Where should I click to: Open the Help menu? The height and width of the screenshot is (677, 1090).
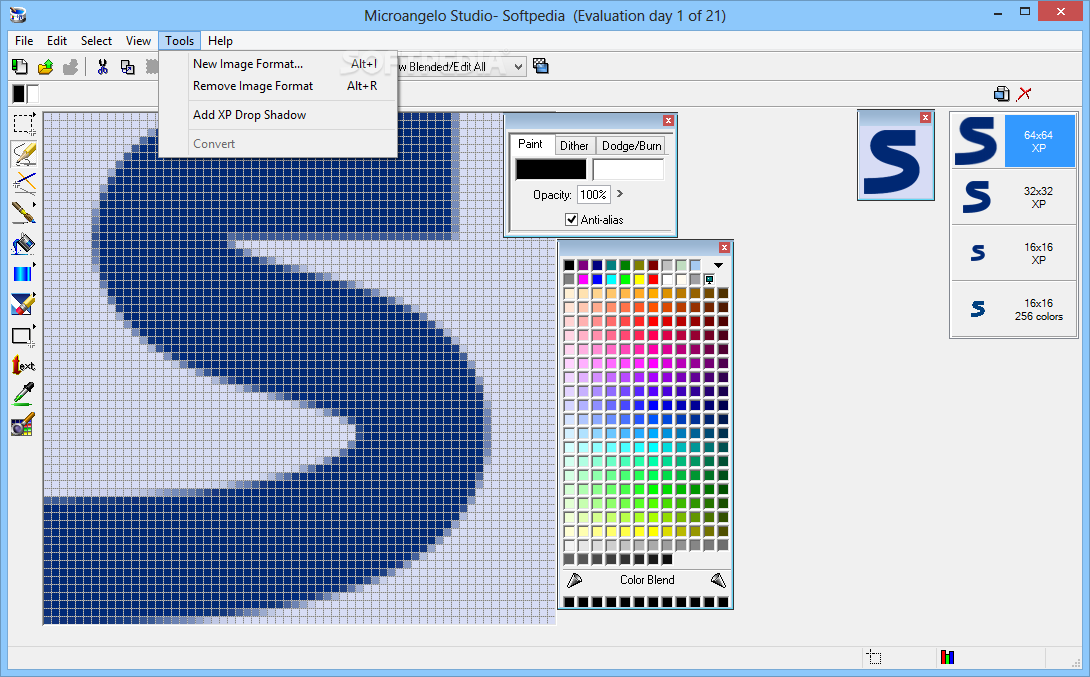pyautogui.click(x=220, y=41)
